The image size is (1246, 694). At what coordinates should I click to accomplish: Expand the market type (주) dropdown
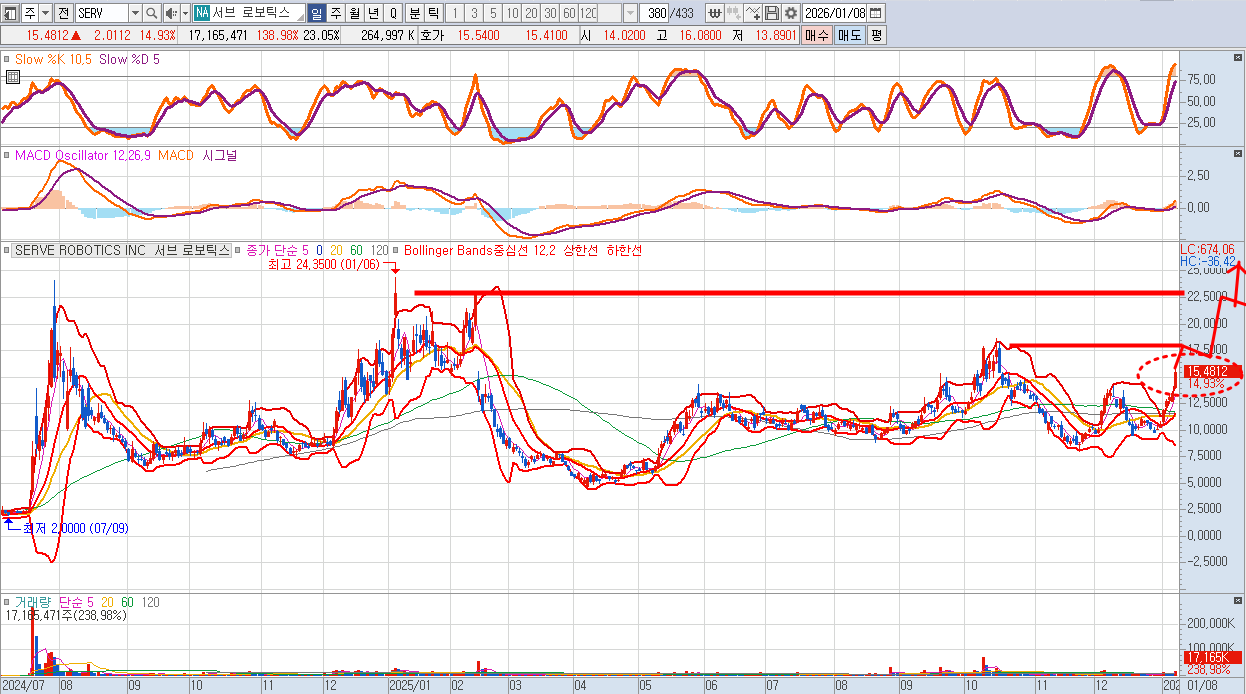46,13
